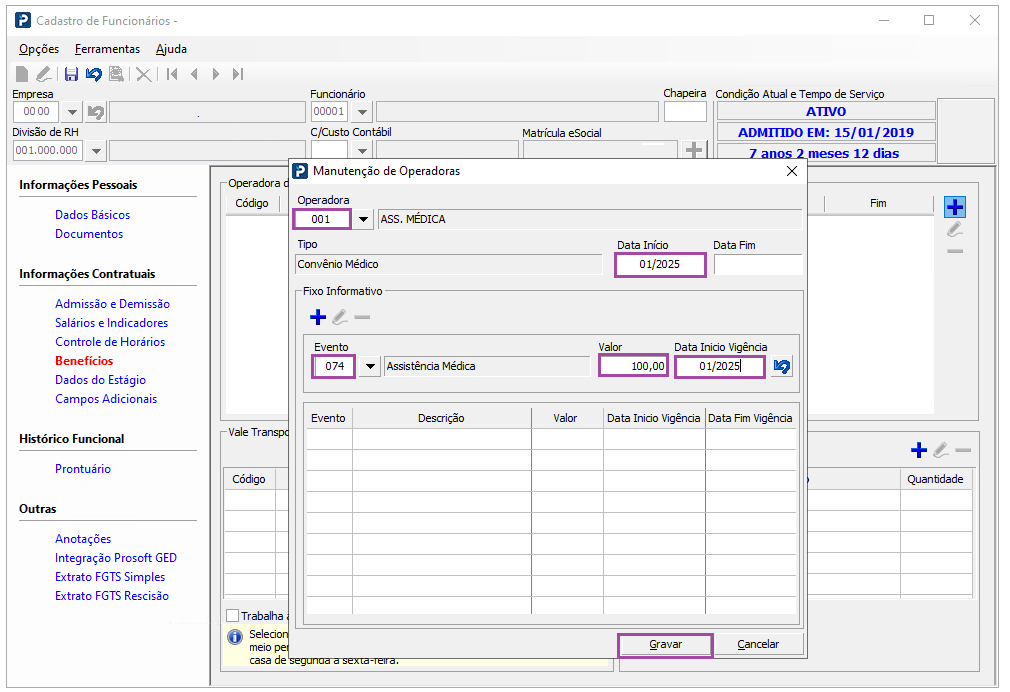This screenshot has width=1010, height=692.
Task: Open Anotações link
Action: [x=83, y=539]
